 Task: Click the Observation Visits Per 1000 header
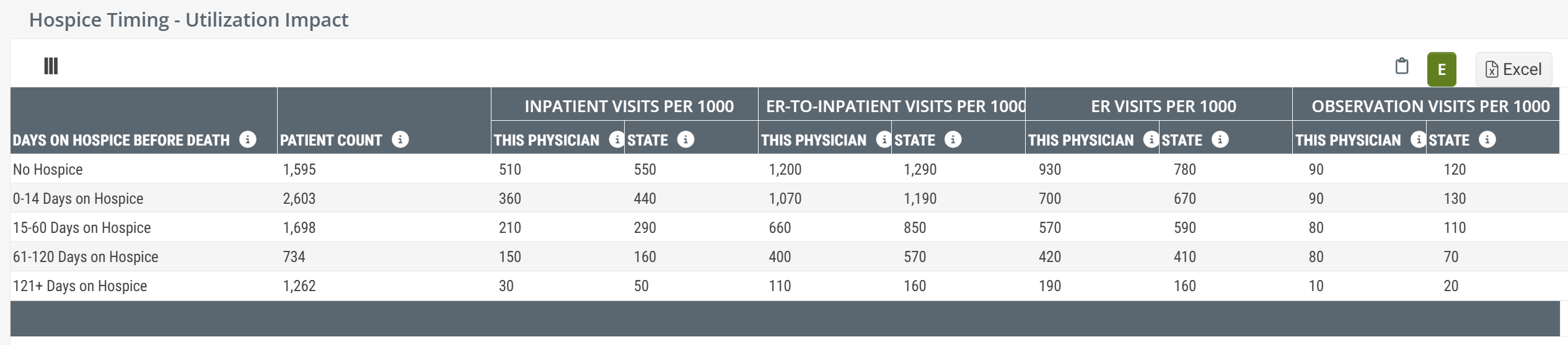click(1430, 106)
